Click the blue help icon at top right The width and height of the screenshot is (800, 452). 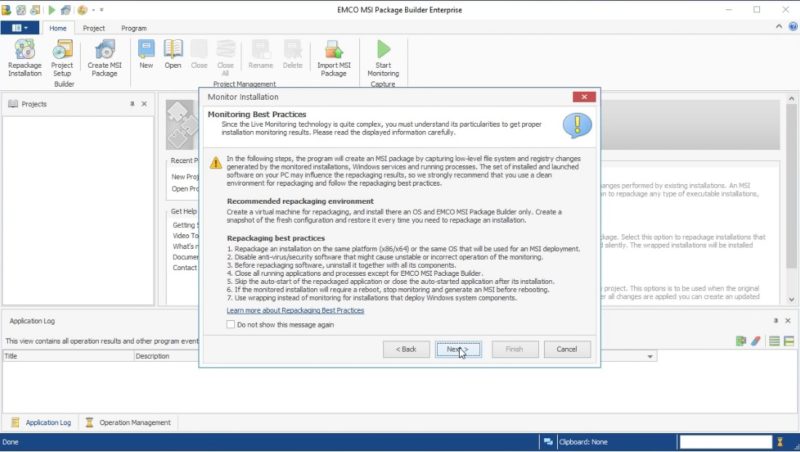pos(793,27)
